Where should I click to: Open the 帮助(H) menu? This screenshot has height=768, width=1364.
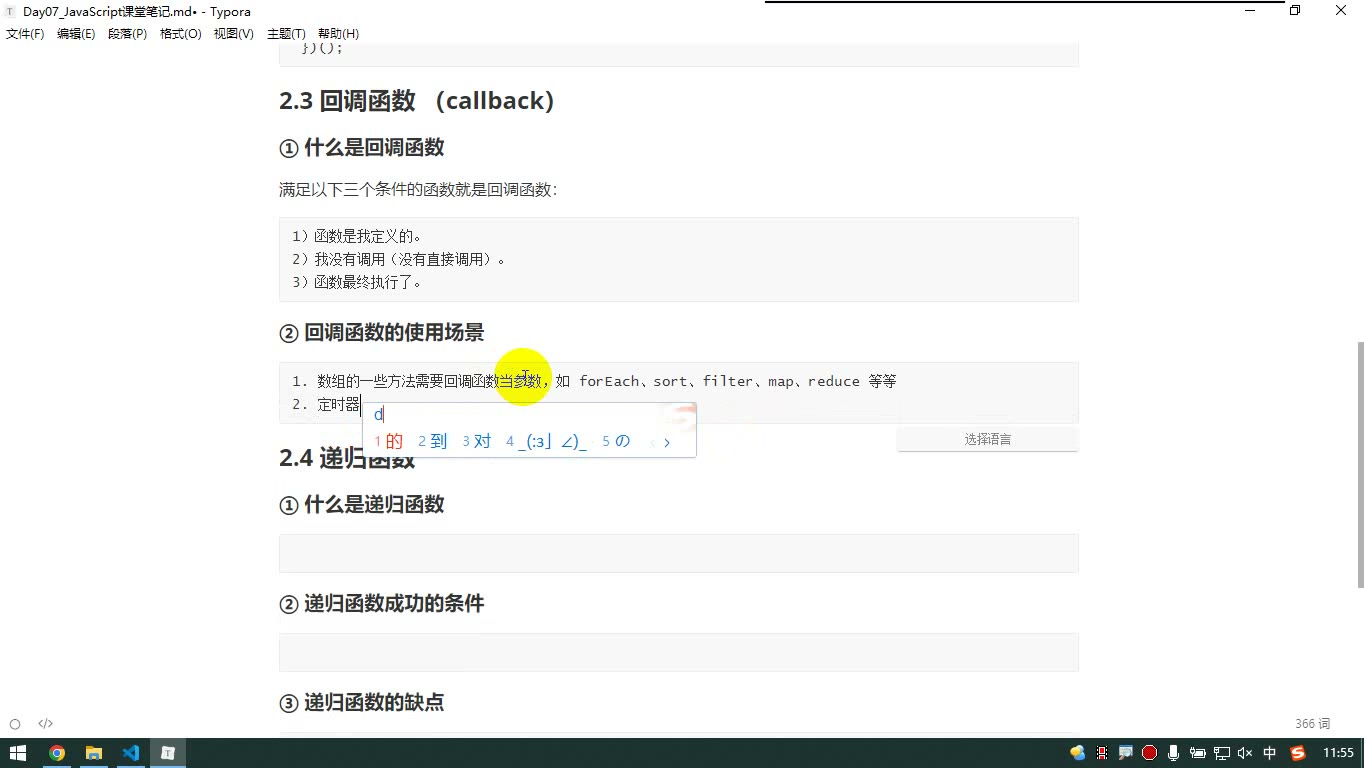(338, 34)
